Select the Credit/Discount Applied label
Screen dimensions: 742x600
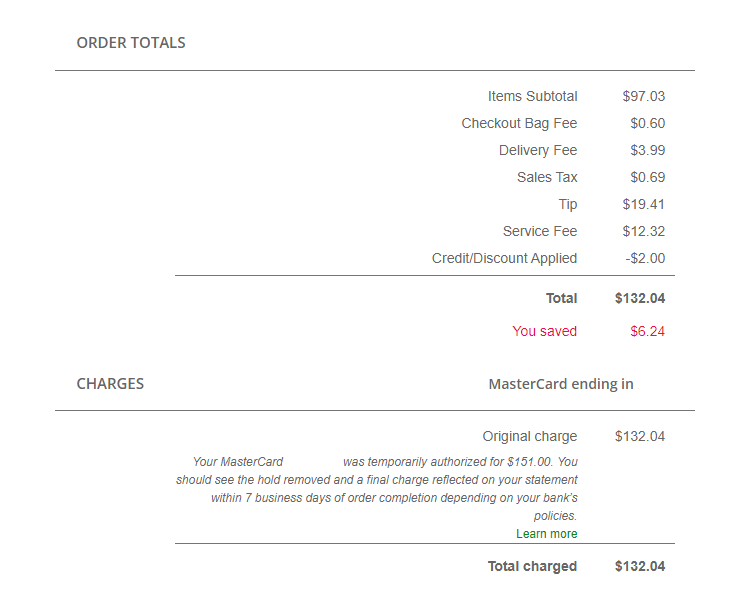click(504, 259)
